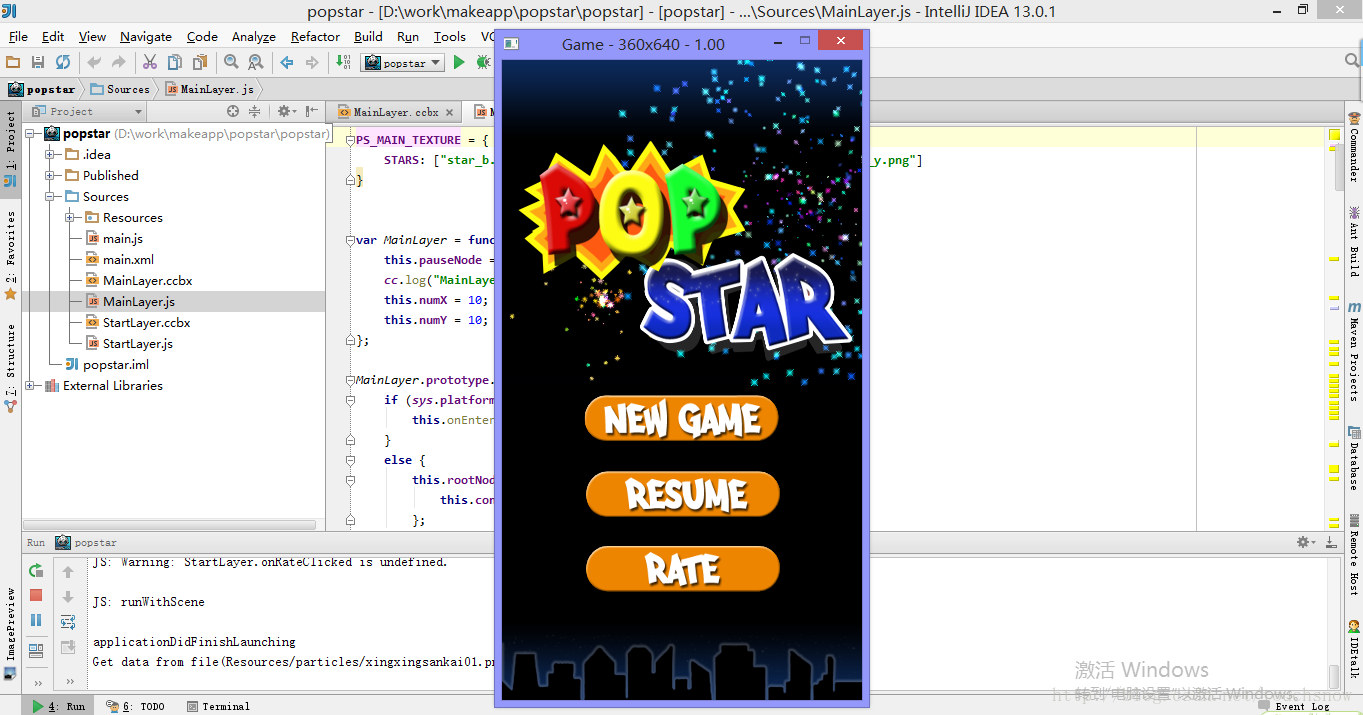Click Scroll from Source target icon
The image size is (1363, 715).
[233, 111]
